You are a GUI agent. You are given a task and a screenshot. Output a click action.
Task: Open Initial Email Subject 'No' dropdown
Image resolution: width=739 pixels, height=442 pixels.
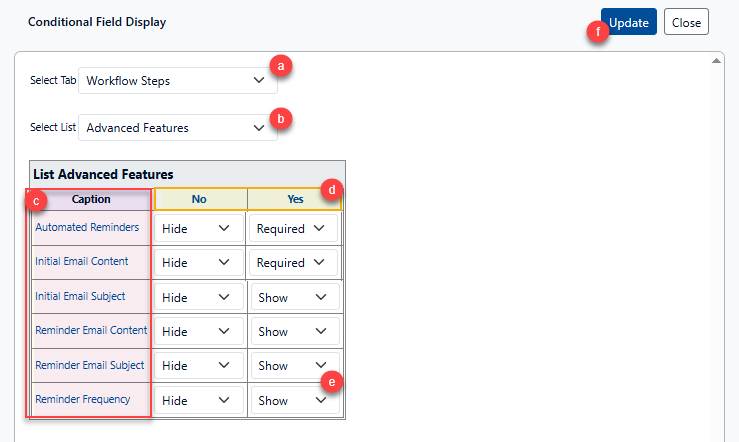click(x=198, y=297)
